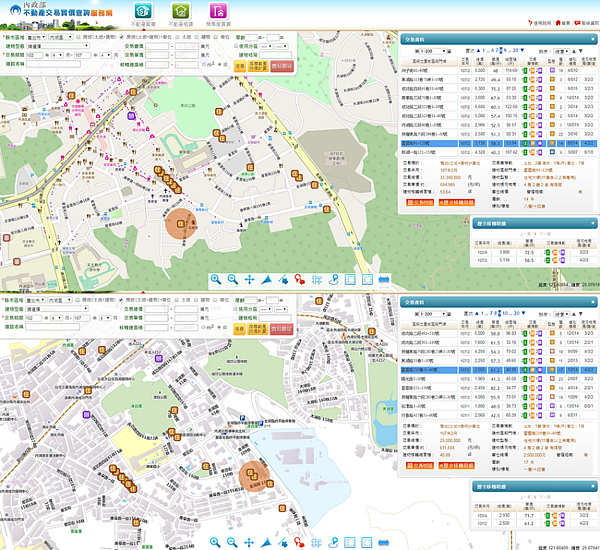Select highlighted blue row in lower 交易資料 table
The image size is (600, 550).
click(x=499, y=370)
